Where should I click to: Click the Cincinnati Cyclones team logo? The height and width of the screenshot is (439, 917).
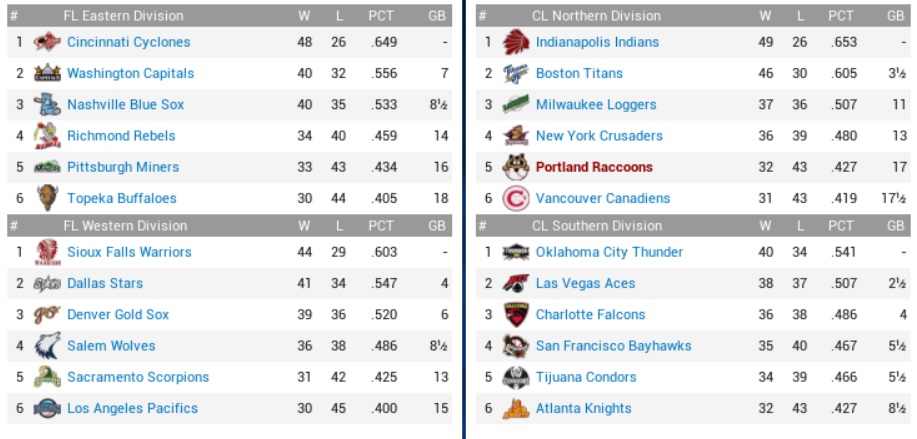point(47,42)
